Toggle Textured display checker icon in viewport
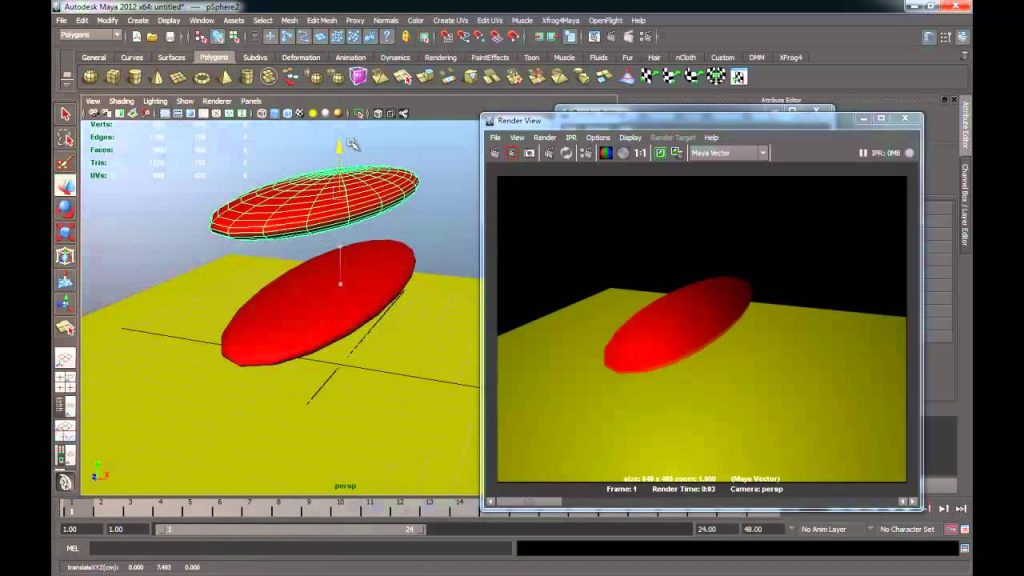1024x576 pixels. (x=300, y=114)
